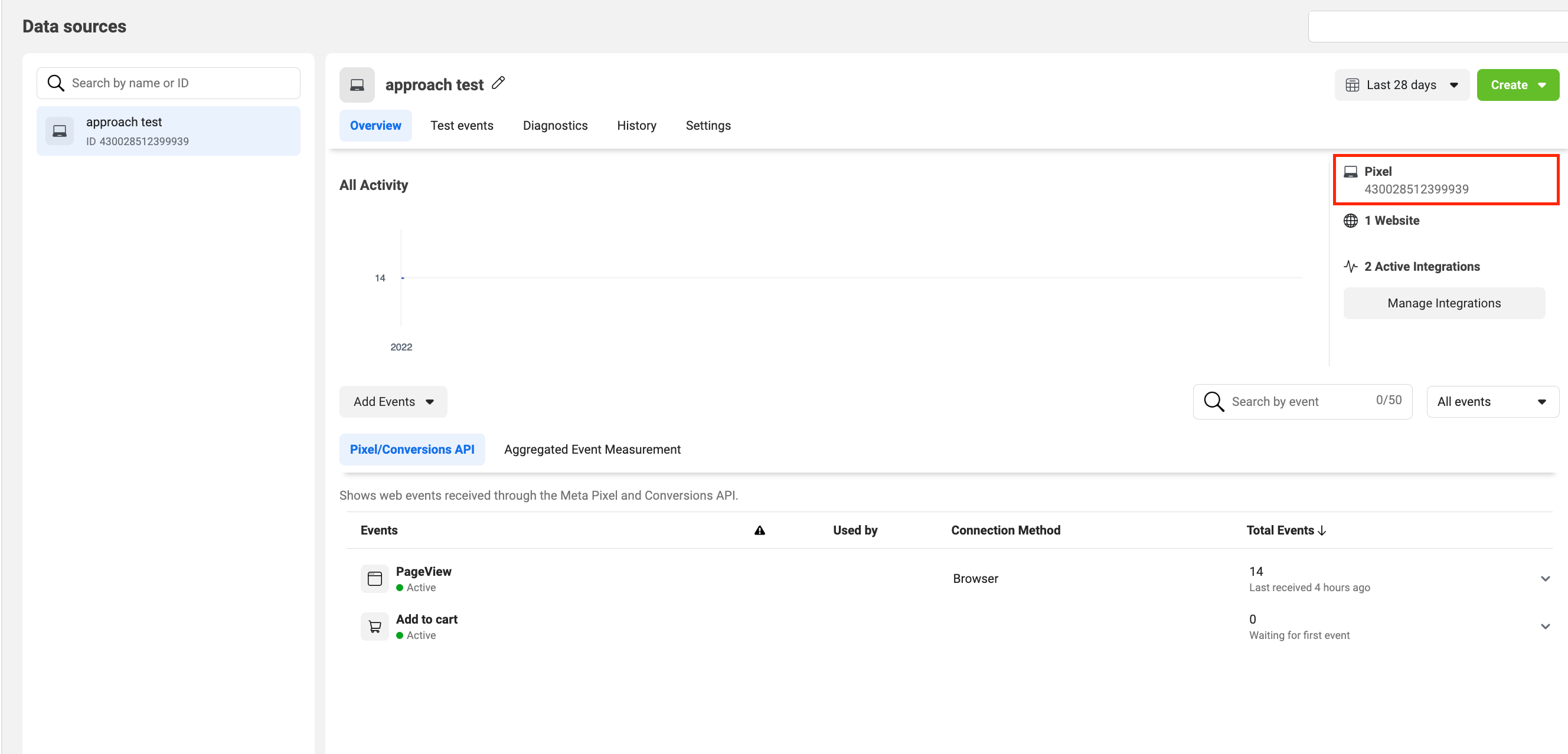Open the Aggregated Event Measurement tab
The width and height of the screenshot is (1568, 754).
click(x=592, y=450)
